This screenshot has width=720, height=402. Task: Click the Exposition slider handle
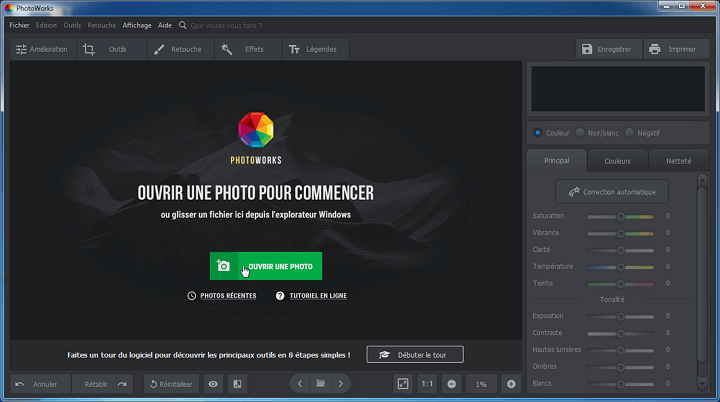620,317
